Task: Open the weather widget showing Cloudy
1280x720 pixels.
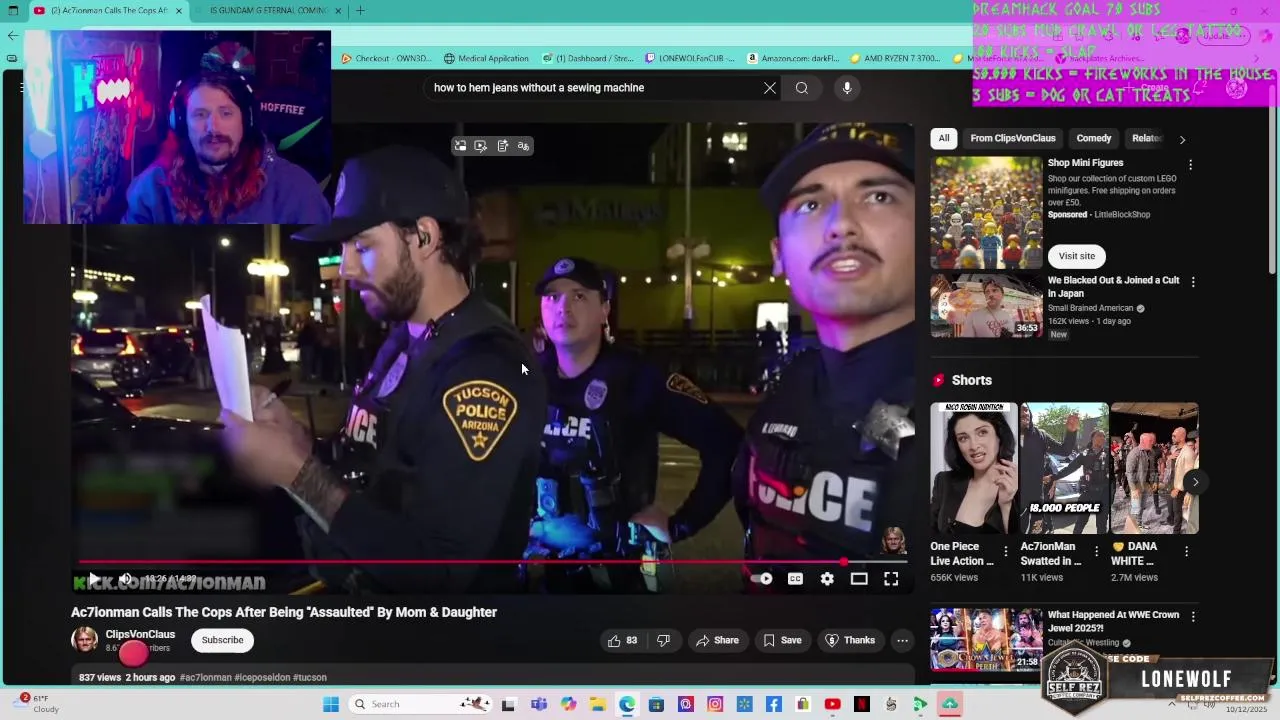Action: pyautogui.click(x=40, y=704)
